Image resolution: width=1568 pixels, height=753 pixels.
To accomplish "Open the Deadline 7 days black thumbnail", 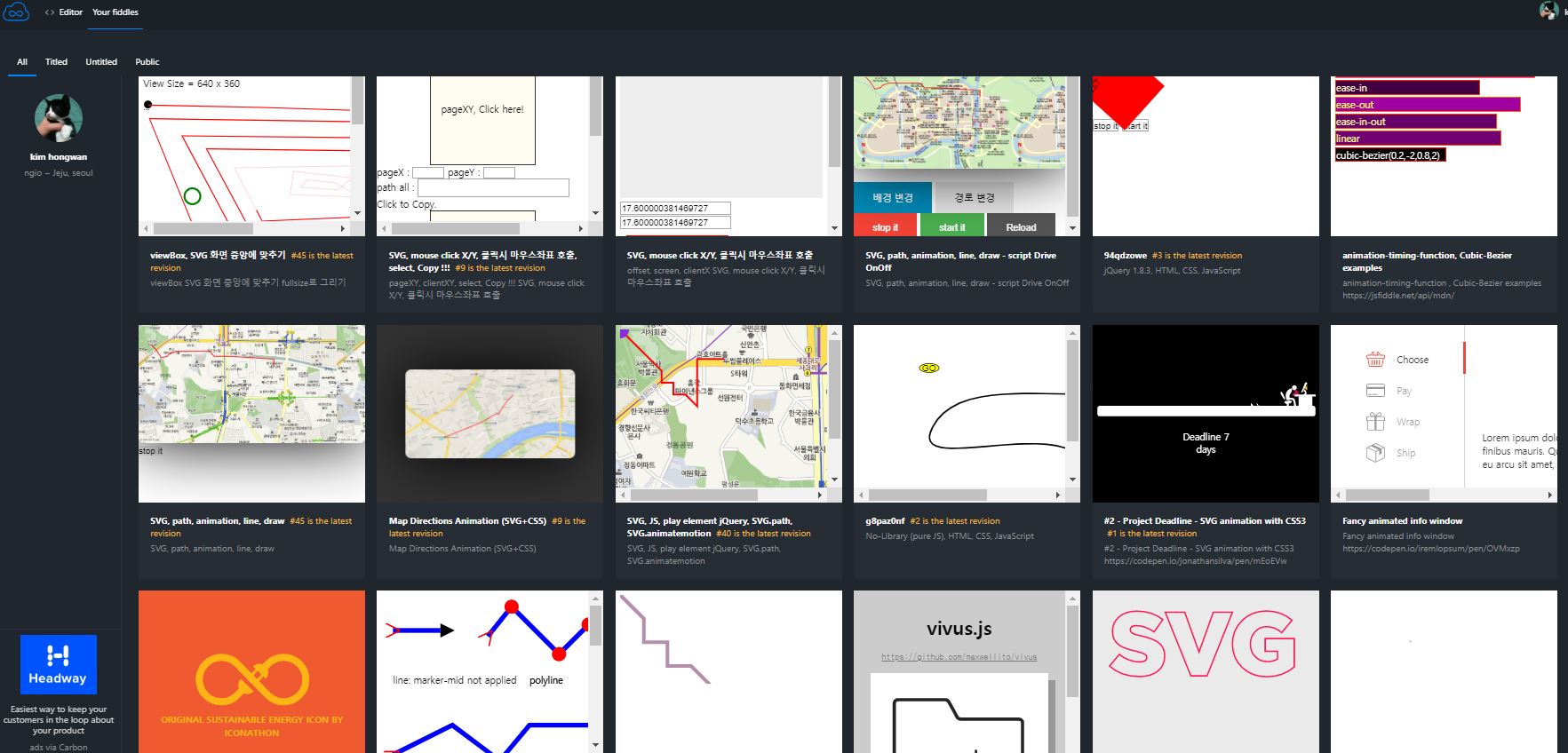I will [1206, 413].
